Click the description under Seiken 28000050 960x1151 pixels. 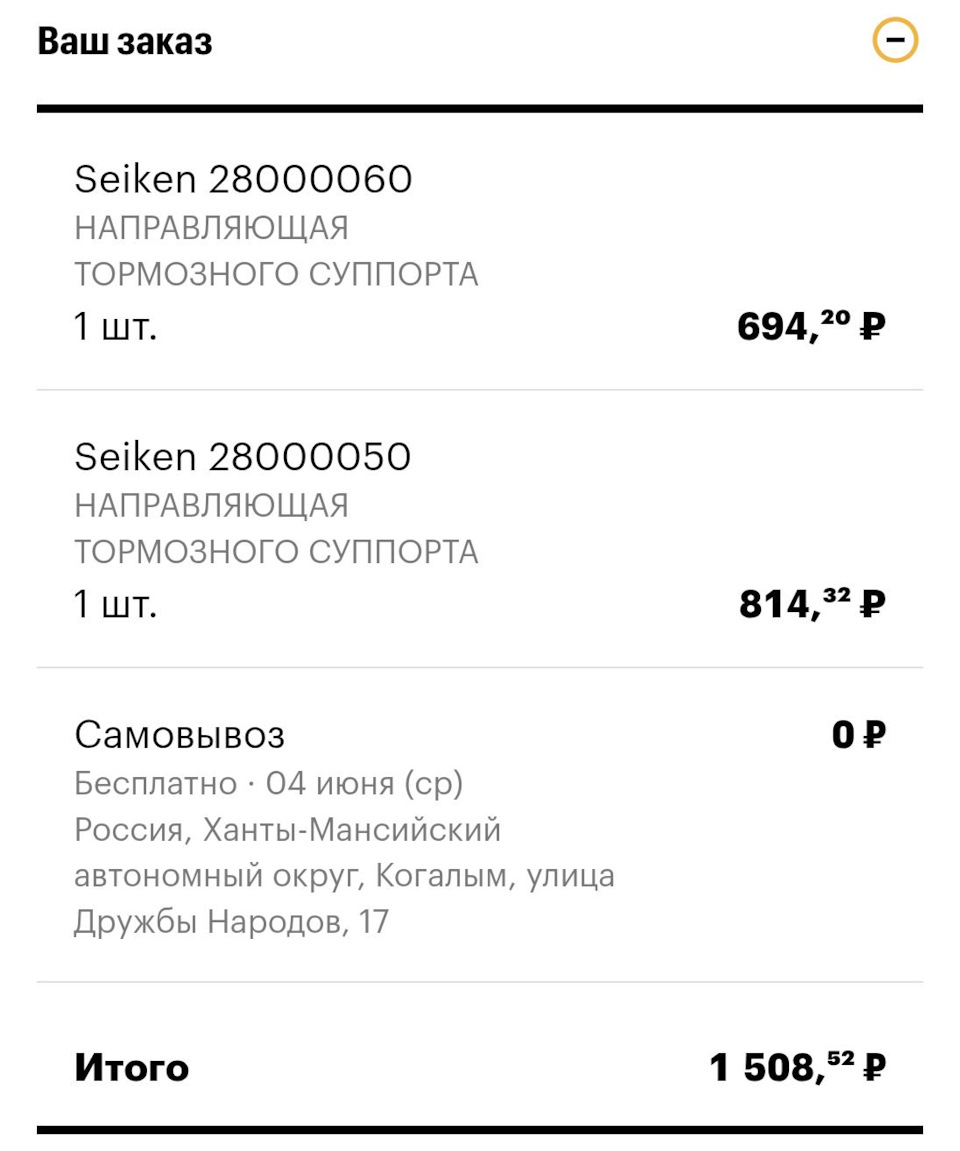pyautogui.click(x=276, y=529)
